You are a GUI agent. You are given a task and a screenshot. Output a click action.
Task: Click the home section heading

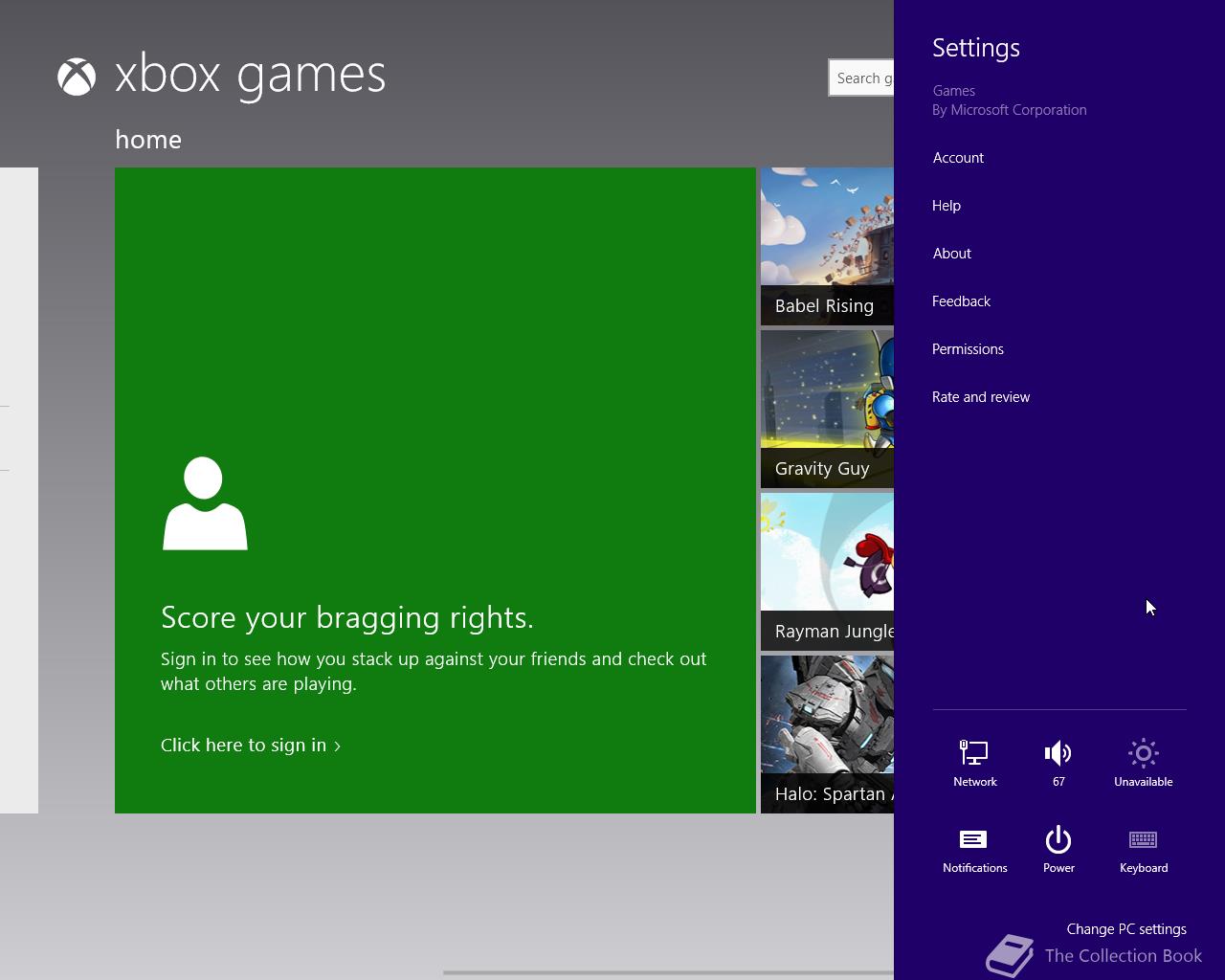tap(148, 140)
